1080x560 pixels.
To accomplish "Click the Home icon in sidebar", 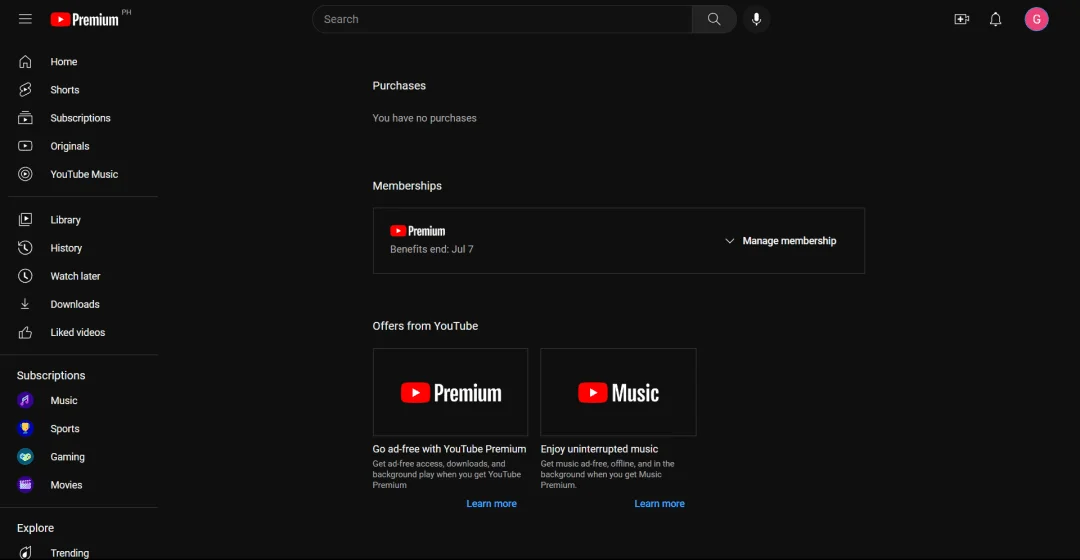I will click(x=25, y=62).
